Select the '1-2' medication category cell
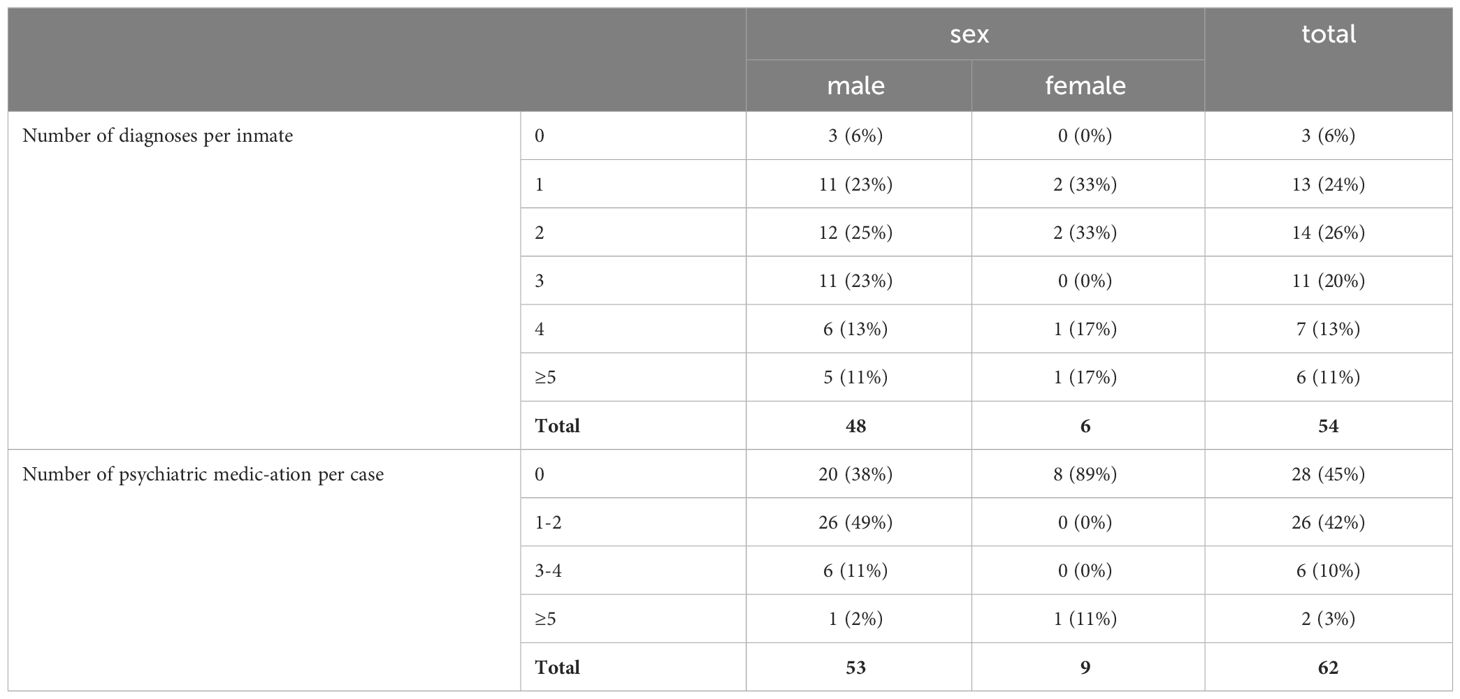The height and width of the screenshot is (699, 1460). click(x=632, y=523)
